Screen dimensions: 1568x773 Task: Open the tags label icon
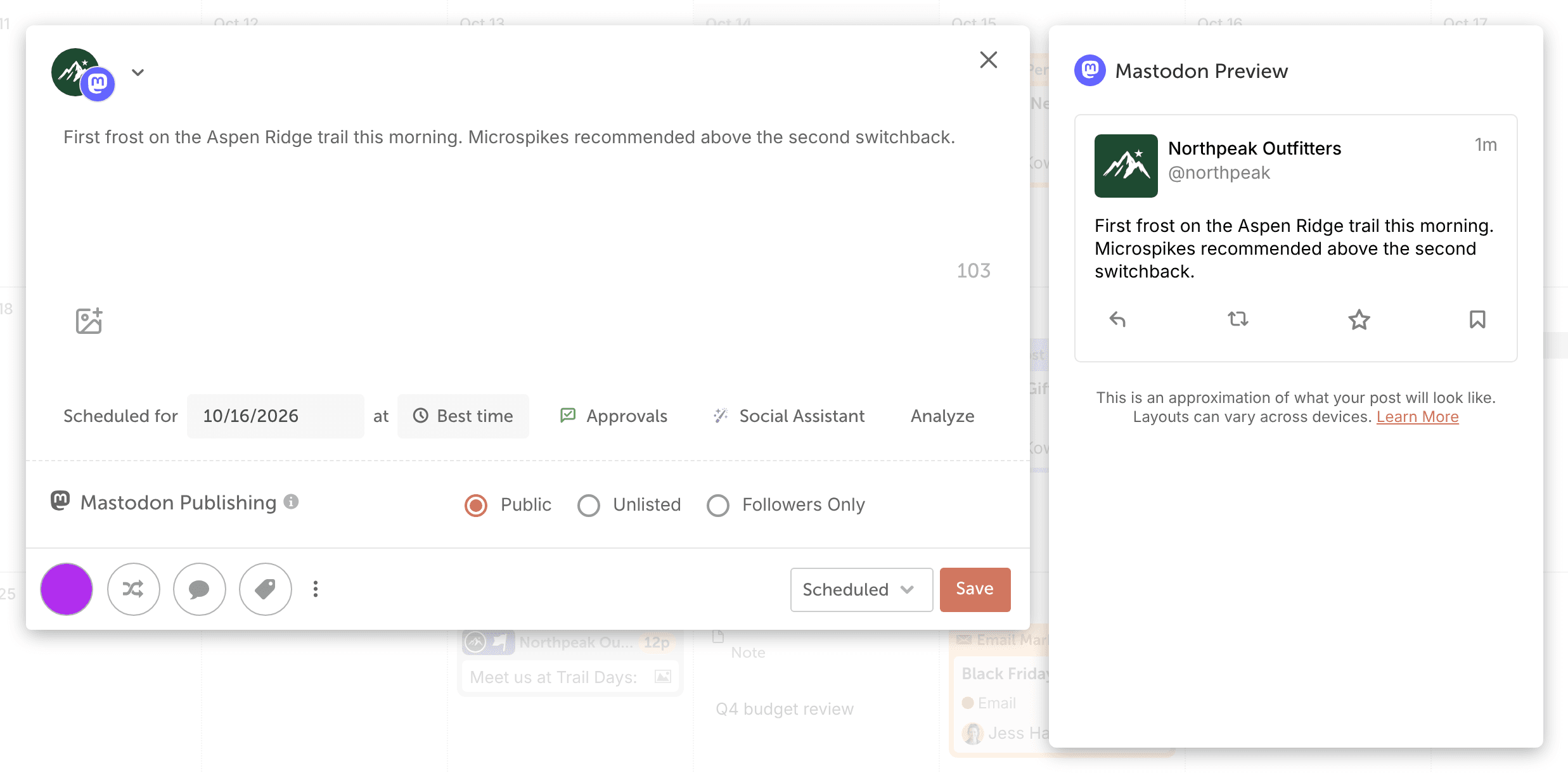(265, 589)
